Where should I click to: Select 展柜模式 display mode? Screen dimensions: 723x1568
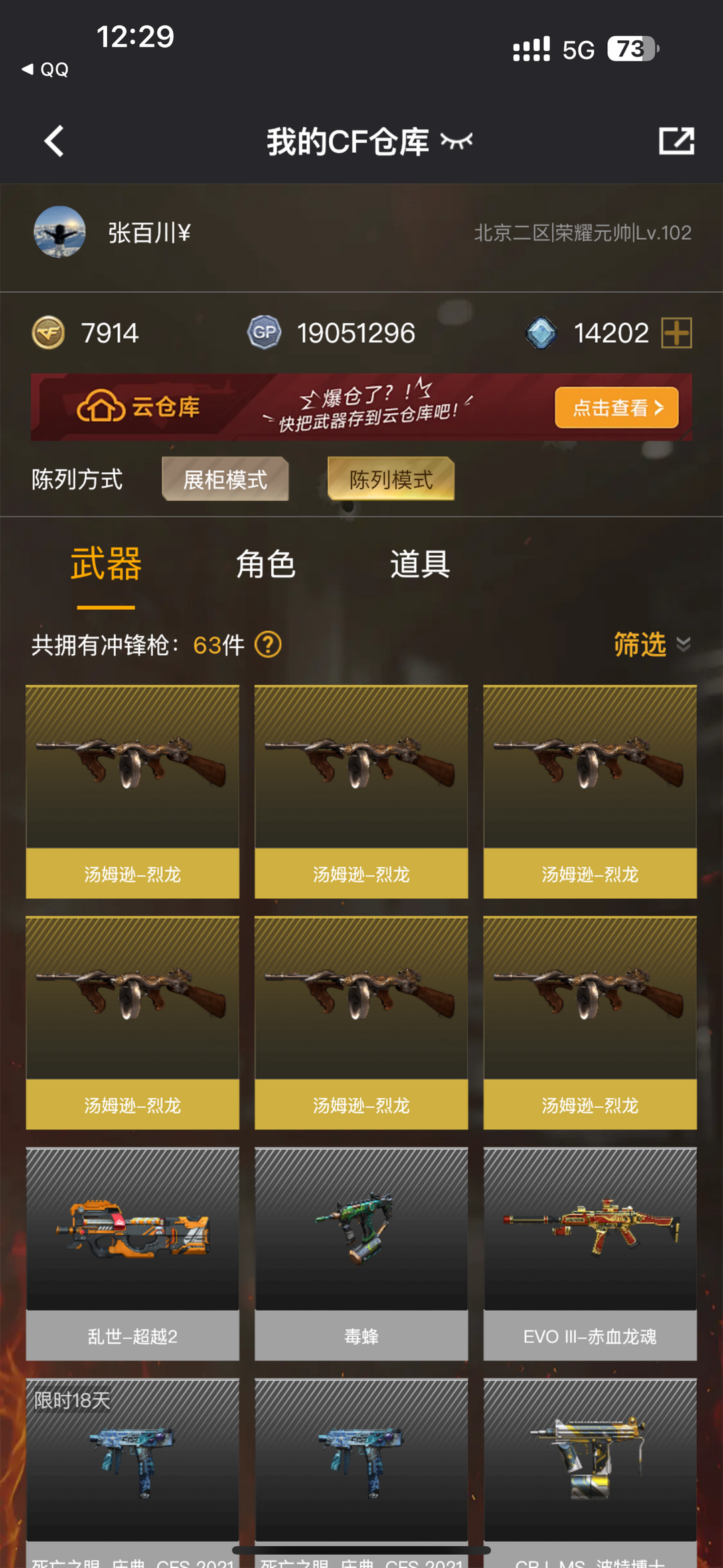(225, 479)
